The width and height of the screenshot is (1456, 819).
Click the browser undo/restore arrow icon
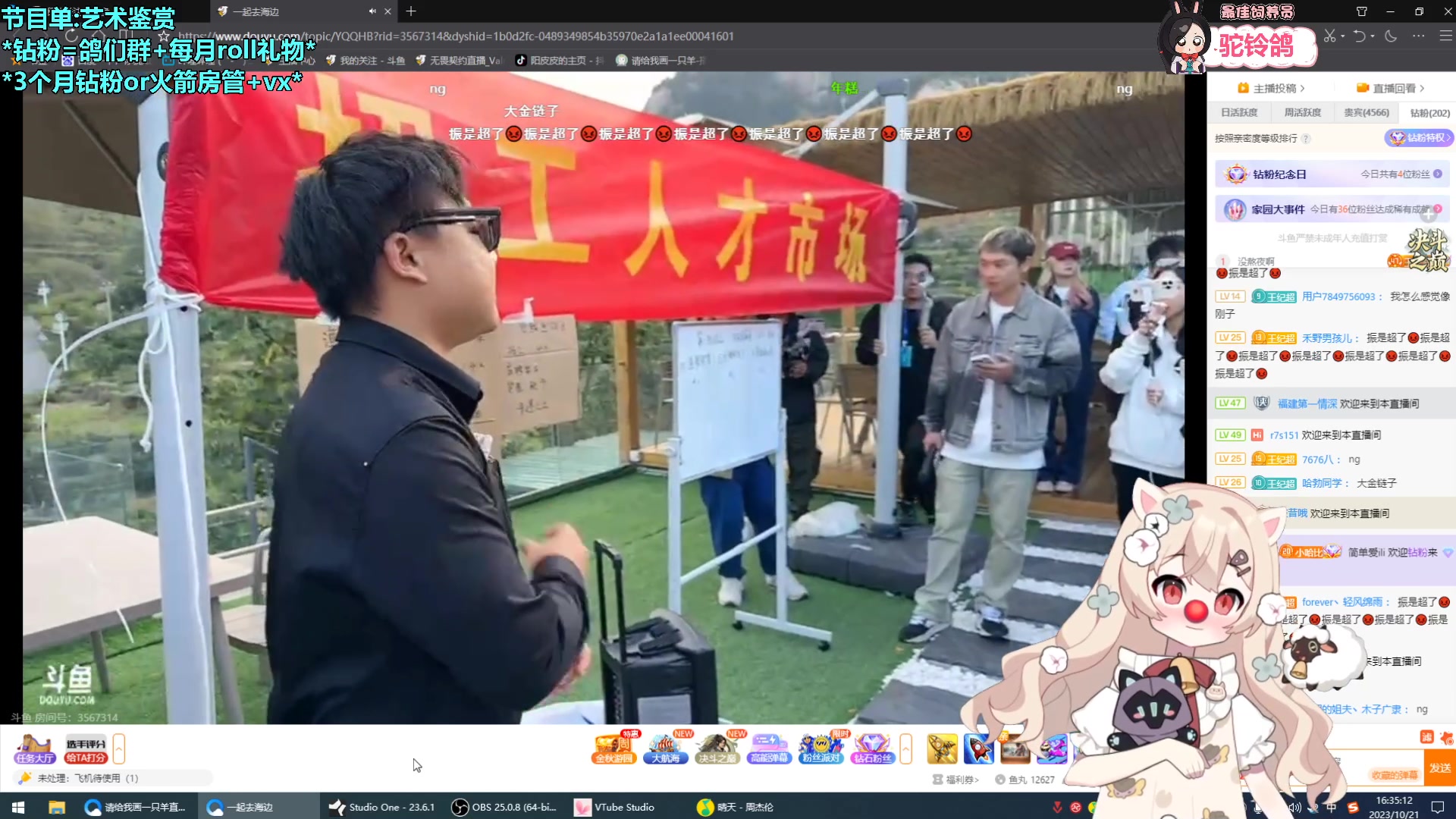click(x=1360, y=36)
